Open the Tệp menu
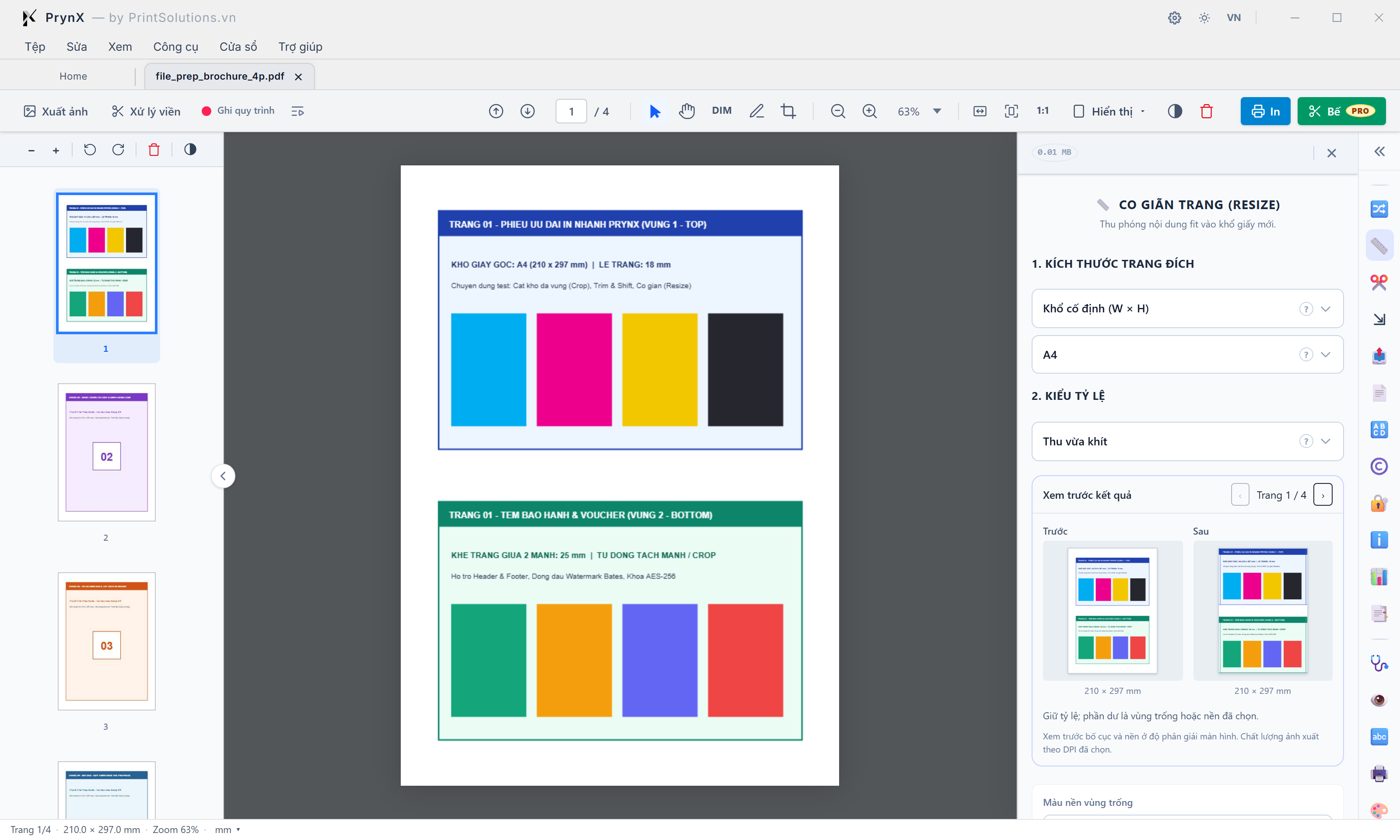The width and height of the screenshot is (1400, 840). [35, 46]
